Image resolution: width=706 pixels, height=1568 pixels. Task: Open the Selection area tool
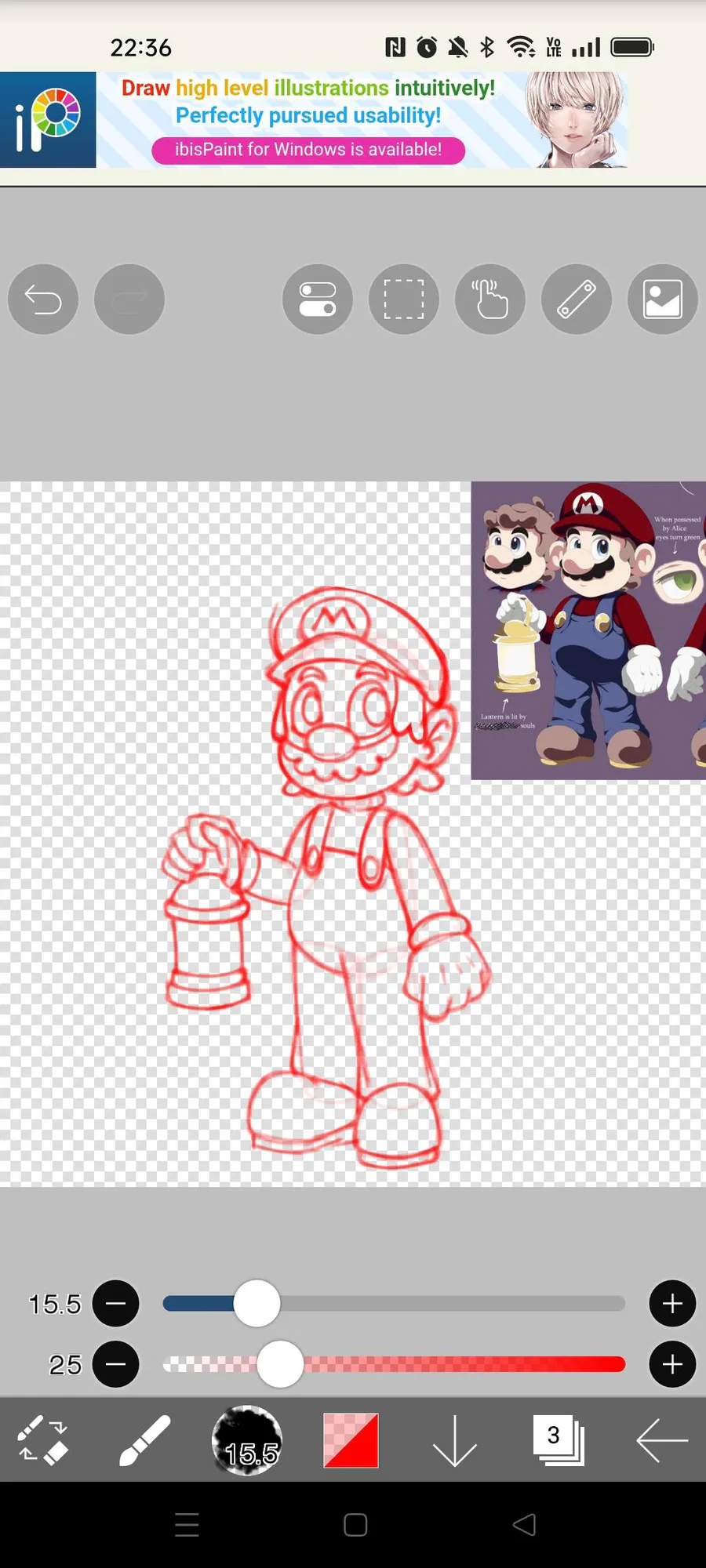[x=404, y=299]
